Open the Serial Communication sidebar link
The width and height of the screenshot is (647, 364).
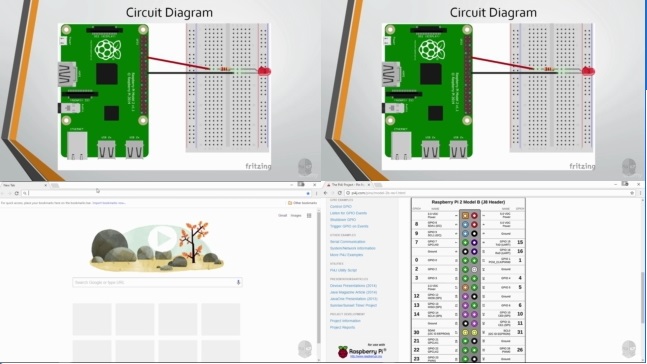[347, 241]
